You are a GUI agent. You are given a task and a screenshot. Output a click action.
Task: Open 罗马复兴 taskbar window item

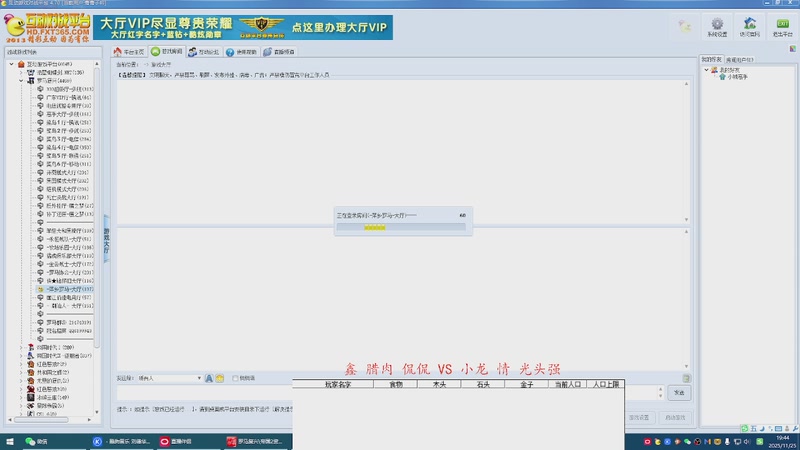pyautogui.click(x=255, y=441)
